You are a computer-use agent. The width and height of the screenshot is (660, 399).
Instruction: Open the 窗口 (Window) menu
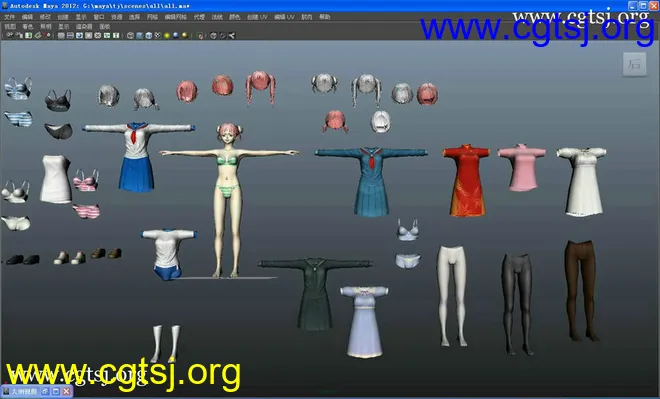[99, 17]
